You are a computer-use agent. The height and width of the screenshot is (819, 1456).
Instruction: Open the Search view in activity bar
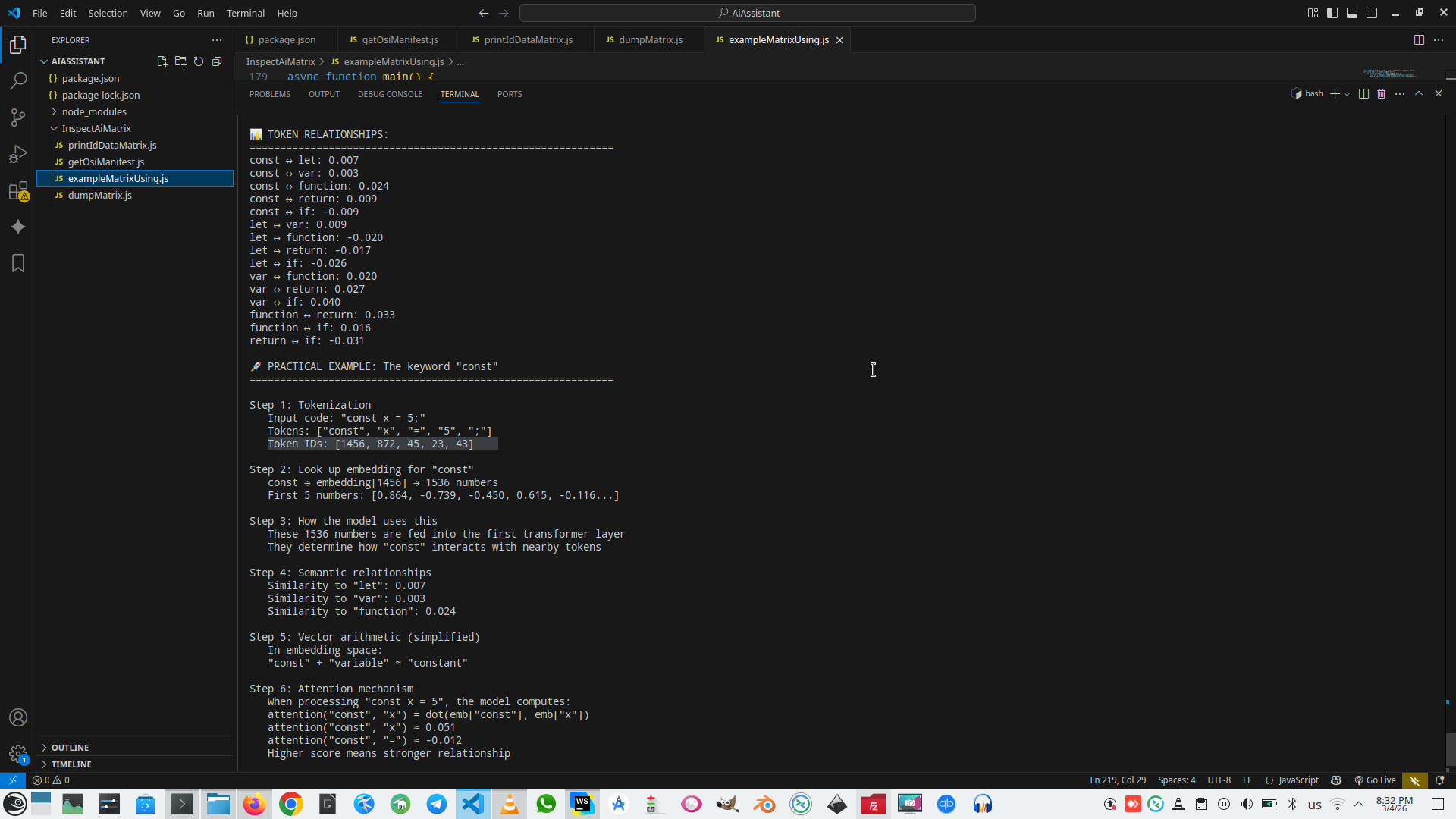tap(18, 81)
